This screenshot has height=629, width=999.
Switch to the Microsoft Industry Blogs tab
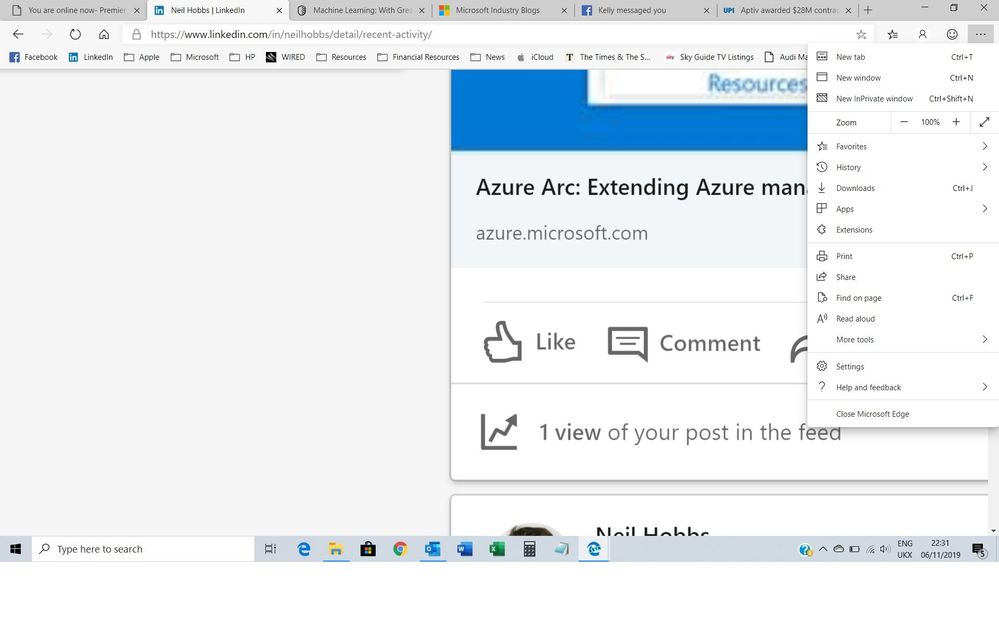pos(500,10)
